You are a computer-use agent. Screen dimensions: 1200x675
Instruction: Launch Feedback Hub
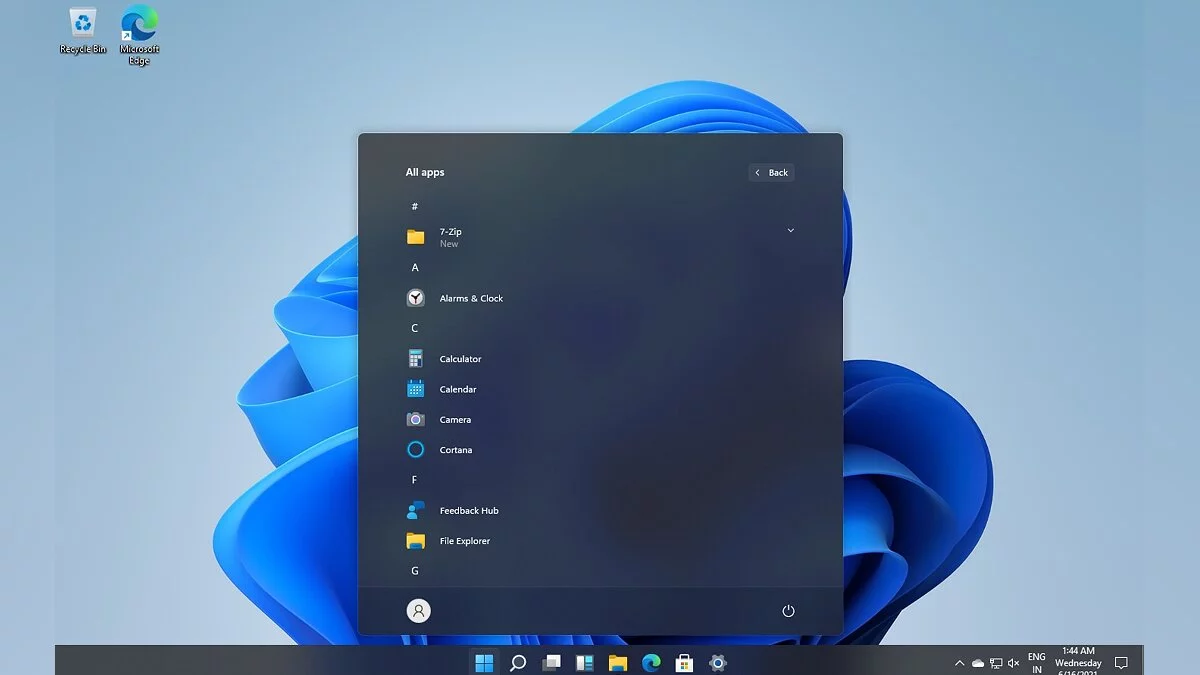(468, 511)
